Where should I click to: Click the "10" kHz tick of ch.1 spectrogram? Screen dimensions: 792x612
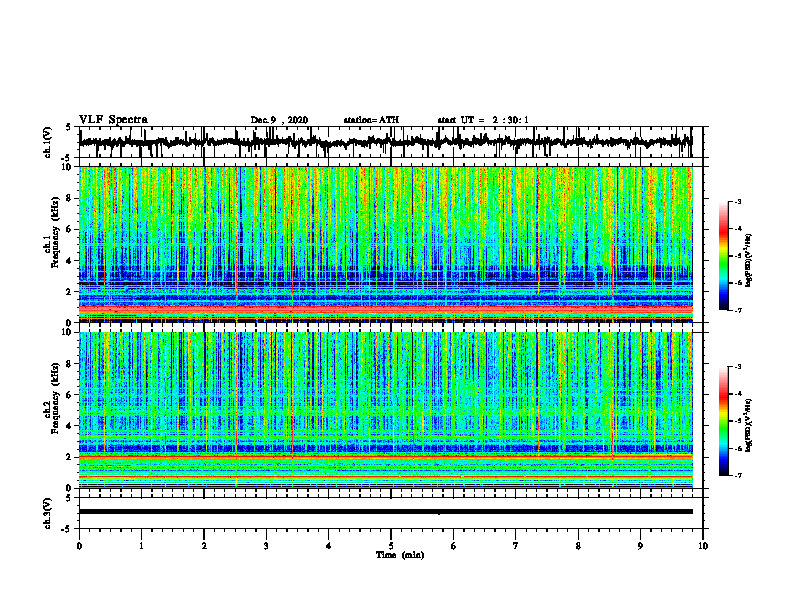tap(68, 168)
